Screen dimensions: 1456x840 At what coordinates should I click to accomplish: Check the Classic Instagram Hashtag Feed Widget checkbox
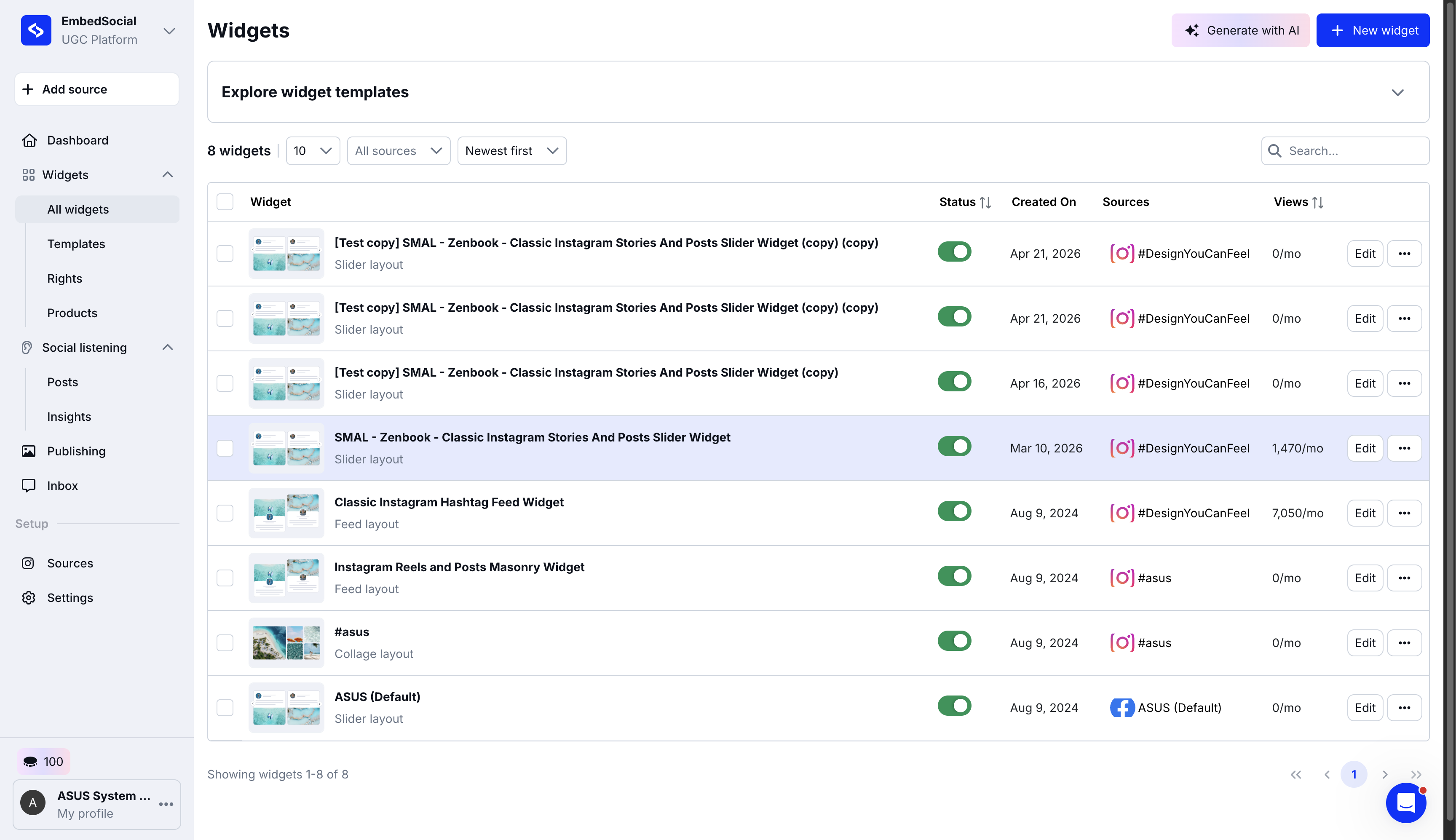pyautogui.click(x=225, y=513)
